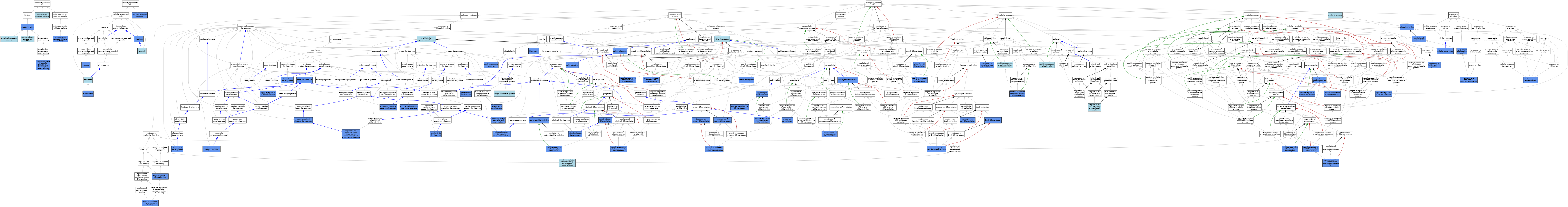The width and height of the screenshot is (1568, 207).
Task: Select the cytoplasm node
Action: click(x=139, y=39)
